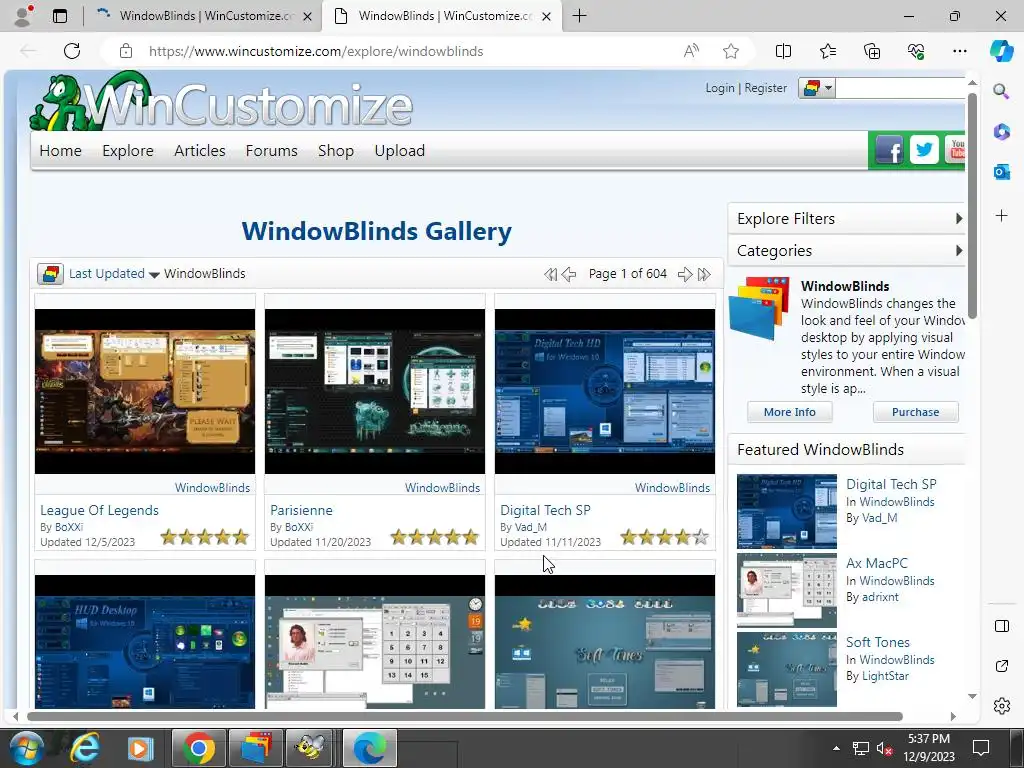
Task: Open the Parisienne preview thumbnail
Action: [x=375, y=391]
